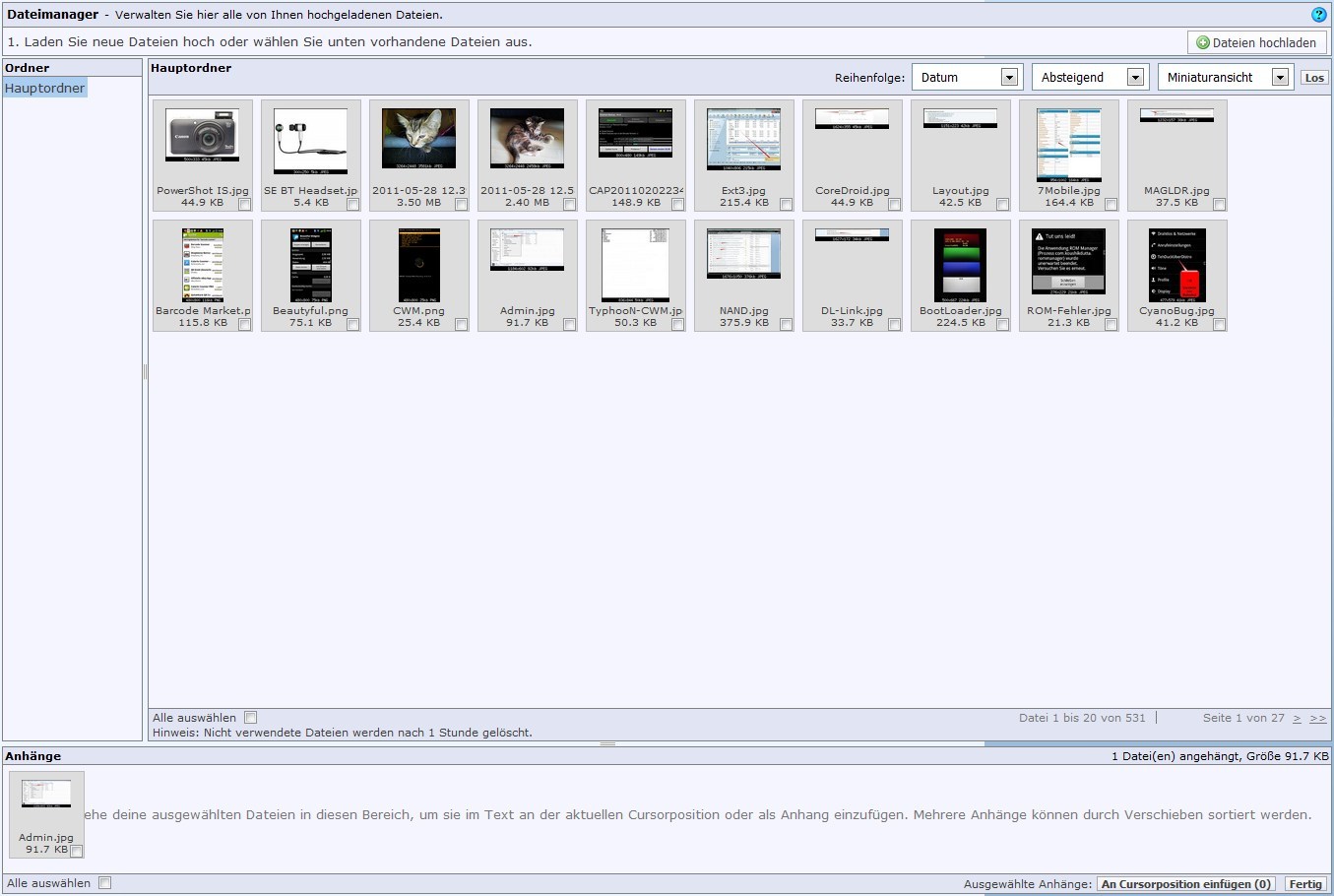Go to the next page with >
1334x896 pixels.
point(1297,719)
